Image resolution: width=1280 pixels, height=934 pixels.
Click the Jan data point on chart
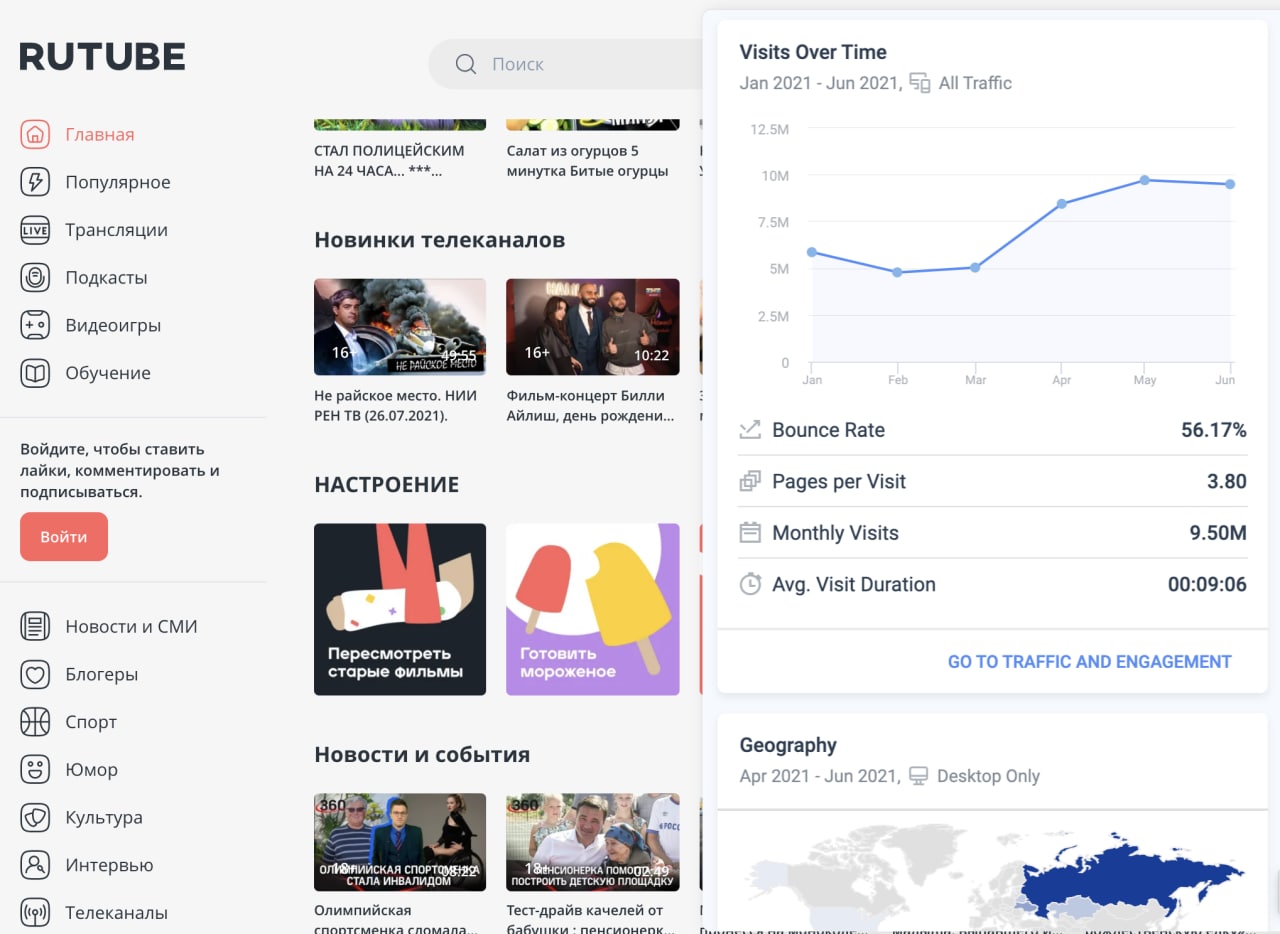click(x=812, y=252)
